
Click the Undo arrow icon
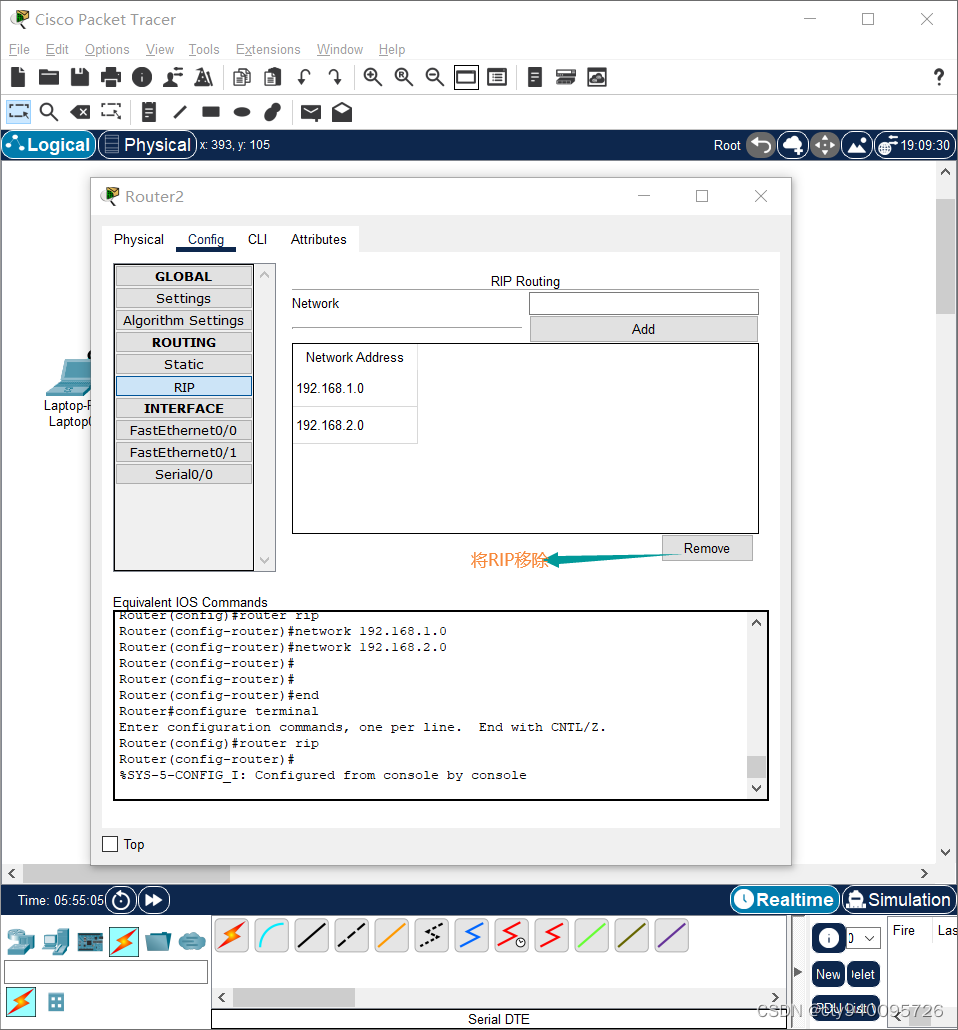tap(304, 78)
